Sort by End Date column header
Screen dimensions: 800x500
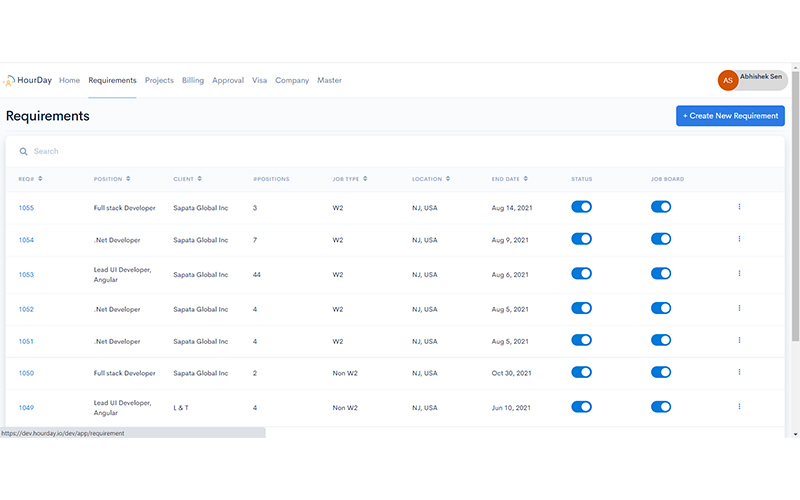click(x=509, y=179)
